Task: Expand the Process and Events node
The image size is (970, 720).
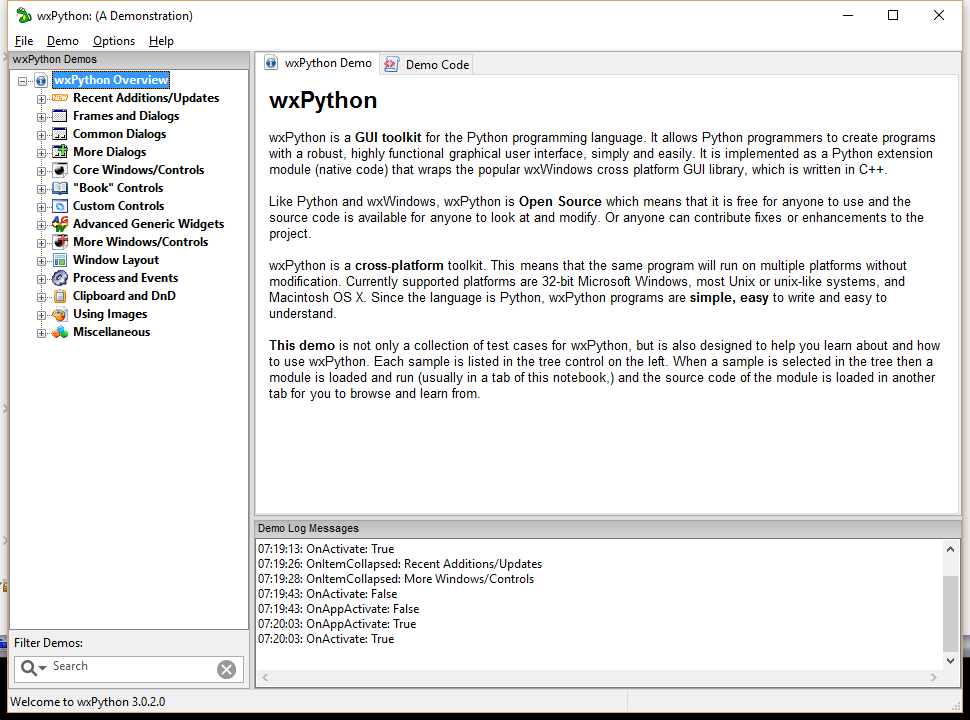Action: 41,279
